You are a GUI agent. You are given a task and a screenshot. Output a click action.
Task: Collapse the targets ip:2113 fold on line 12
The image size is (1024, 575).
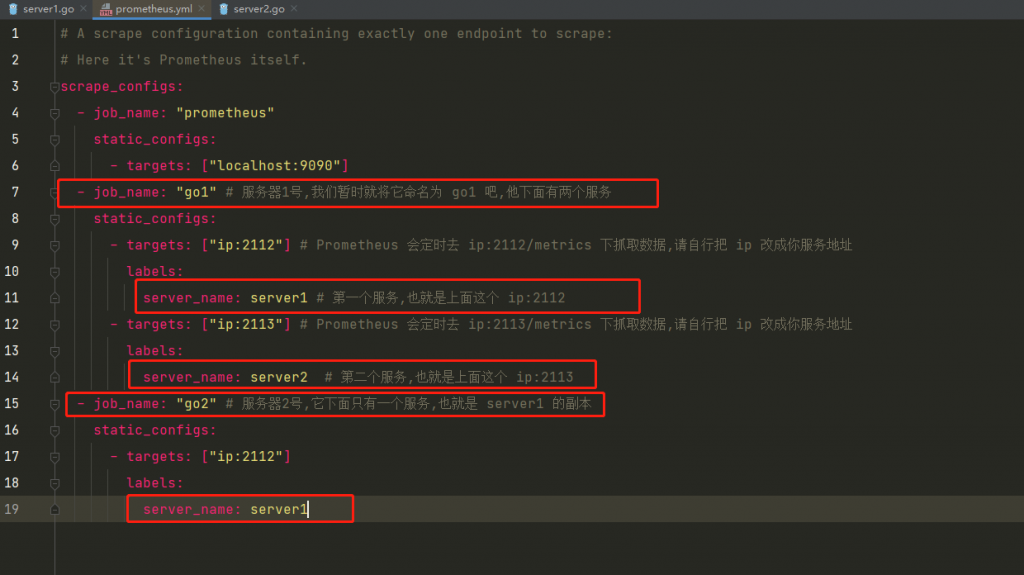55,325
